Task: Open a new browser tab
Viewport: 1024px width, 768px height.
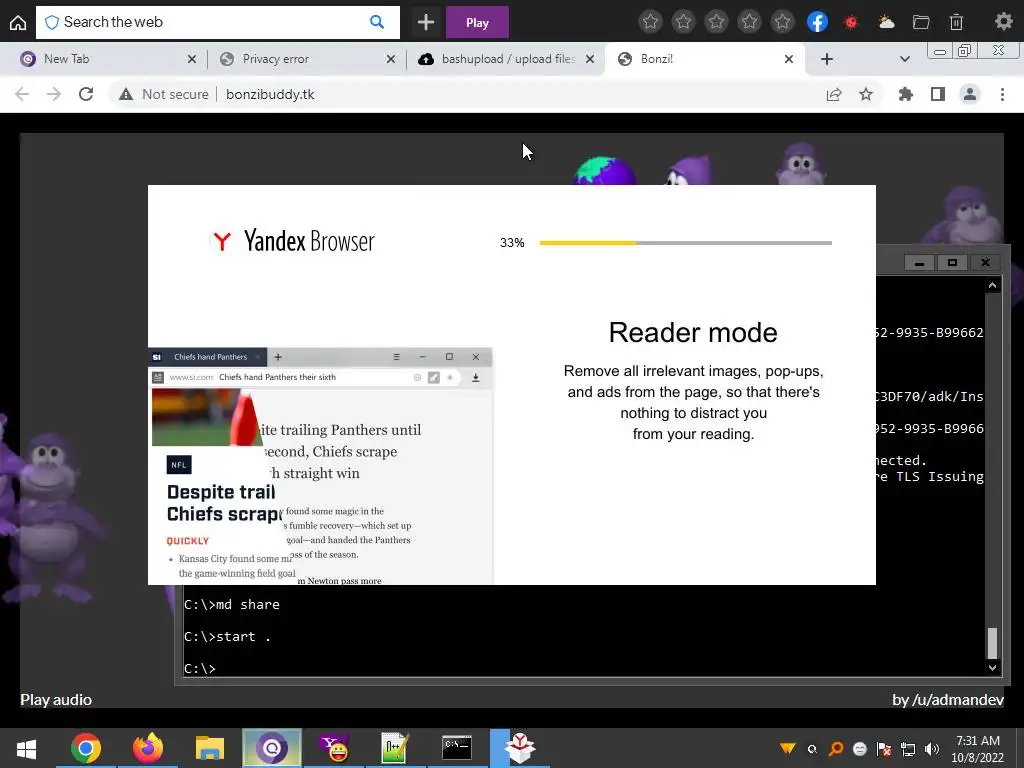Action: 827,59
